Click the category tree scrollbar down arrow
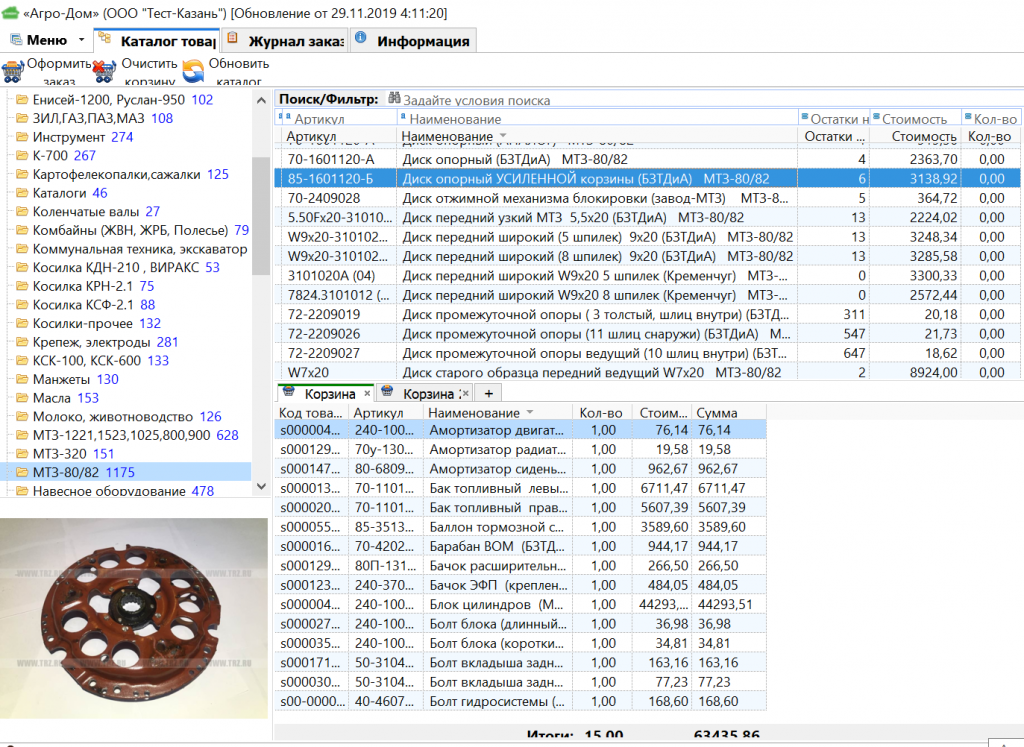The width and height of the screenshot is (1024, 747). pyautogui.click(x=261, y=486)
